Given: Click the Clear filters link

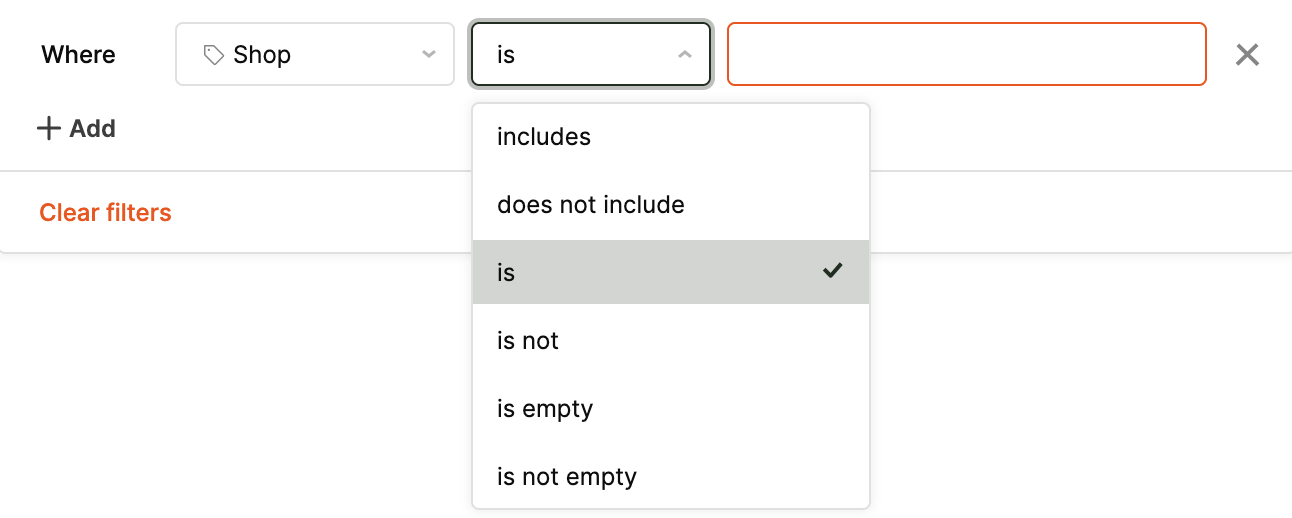Looking at the screenshot, I should [105, 213].
